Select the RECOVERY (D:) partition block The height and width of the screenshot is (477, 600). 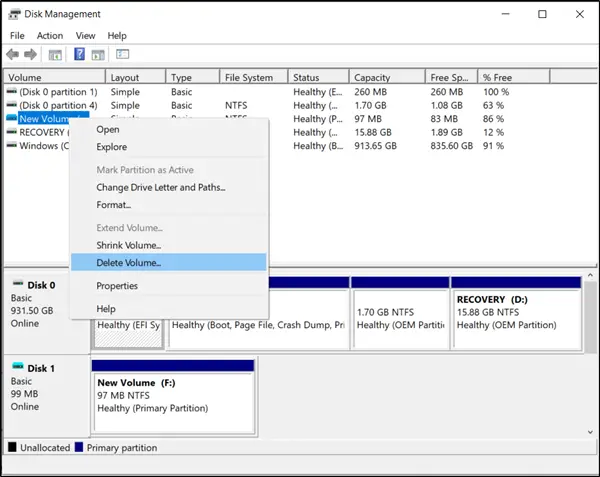(x=516, y=312)
